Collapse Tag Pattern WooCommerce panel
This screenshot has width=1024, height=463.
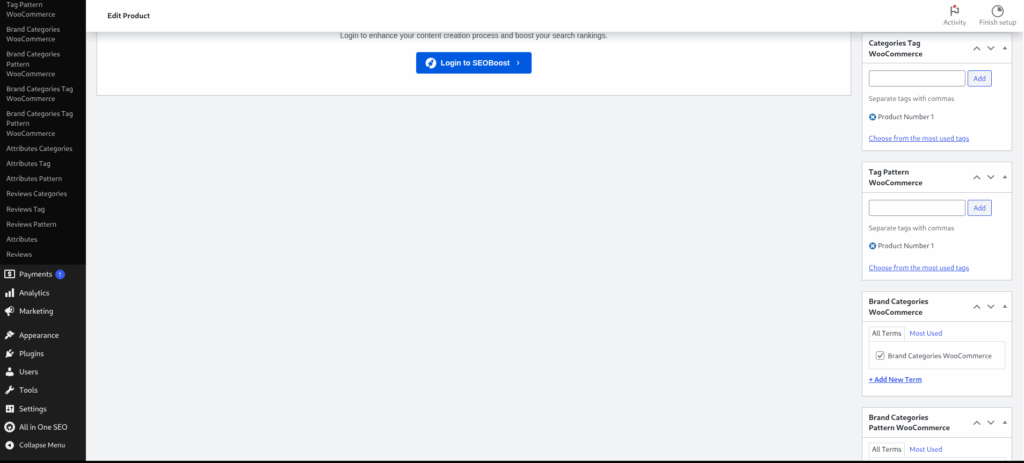click(x=1004, y=178)
